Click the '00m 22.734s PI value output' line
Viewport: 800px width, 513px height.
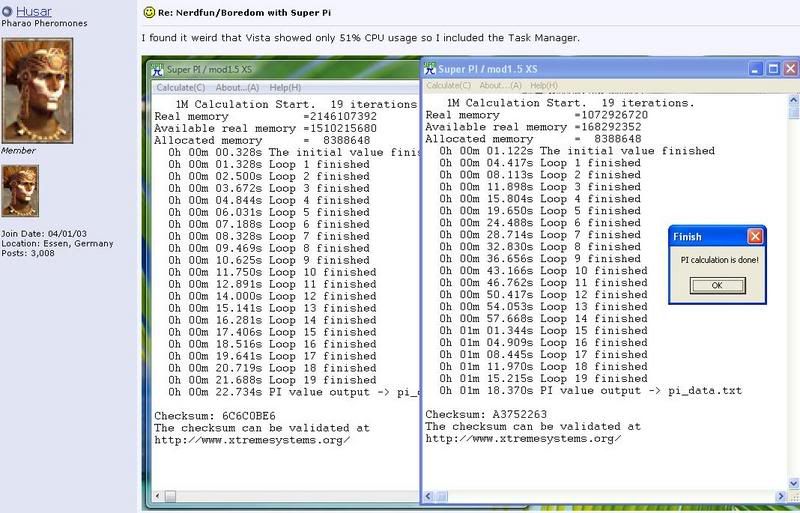(293, 392)
